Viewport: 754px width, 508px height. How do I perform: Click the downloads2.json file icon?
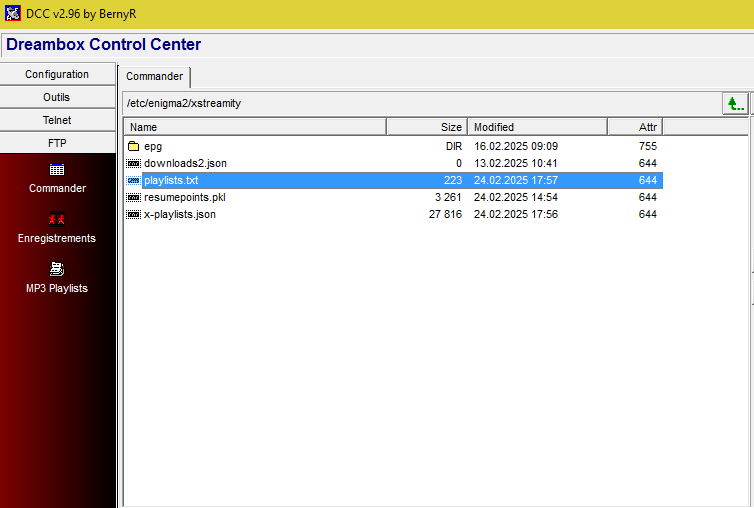click(133, 163)
